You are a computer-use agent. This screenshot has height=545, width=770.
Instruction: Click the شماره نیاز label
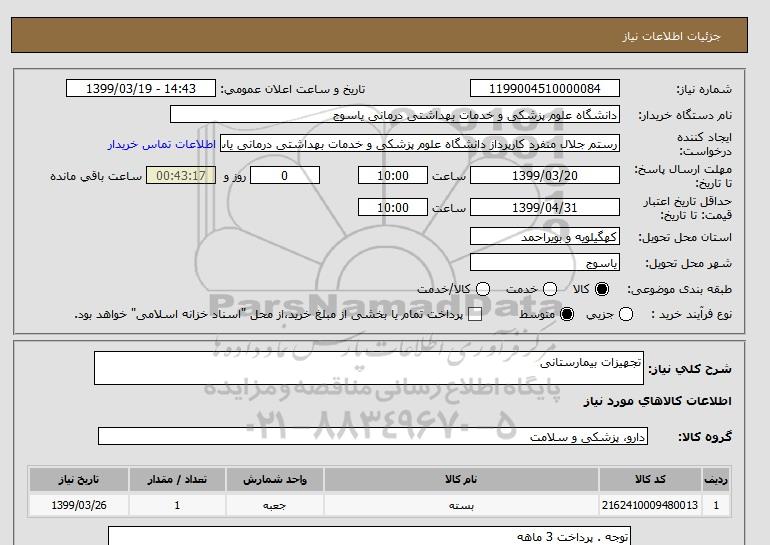tap(704, 89)
